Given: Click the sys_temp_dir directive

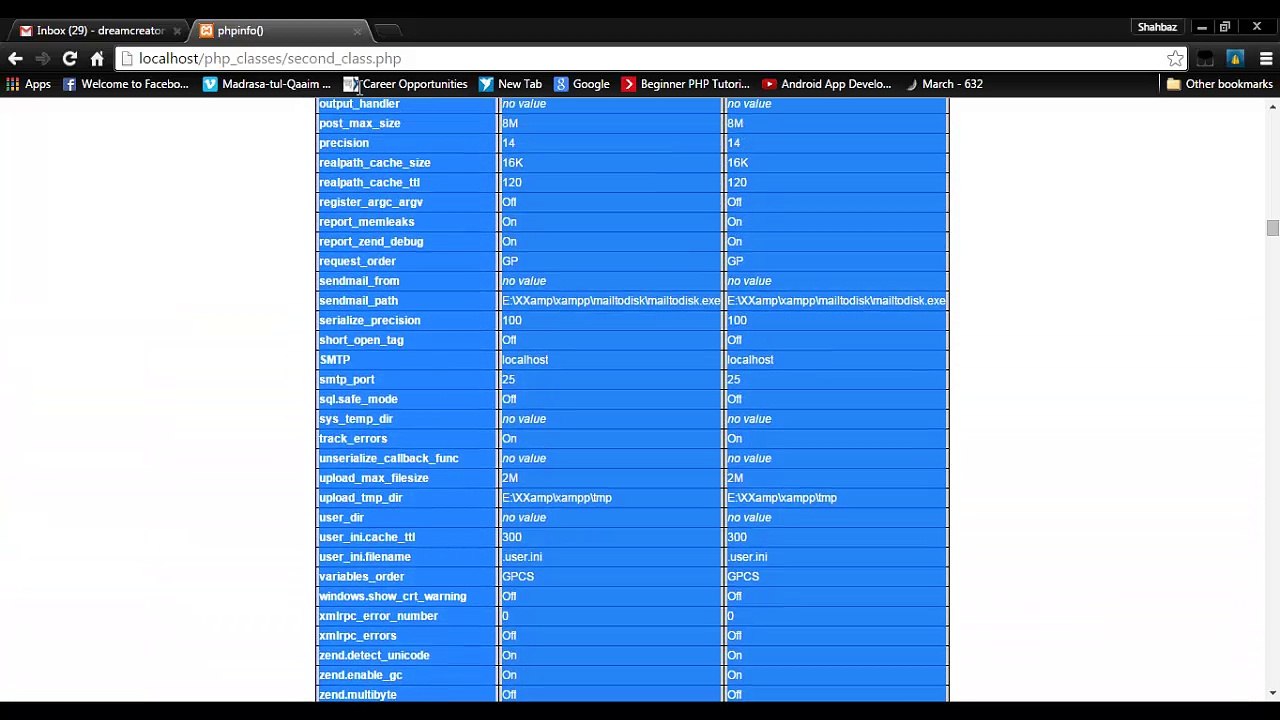Looking at the screenshot, I should coord(356,419).
